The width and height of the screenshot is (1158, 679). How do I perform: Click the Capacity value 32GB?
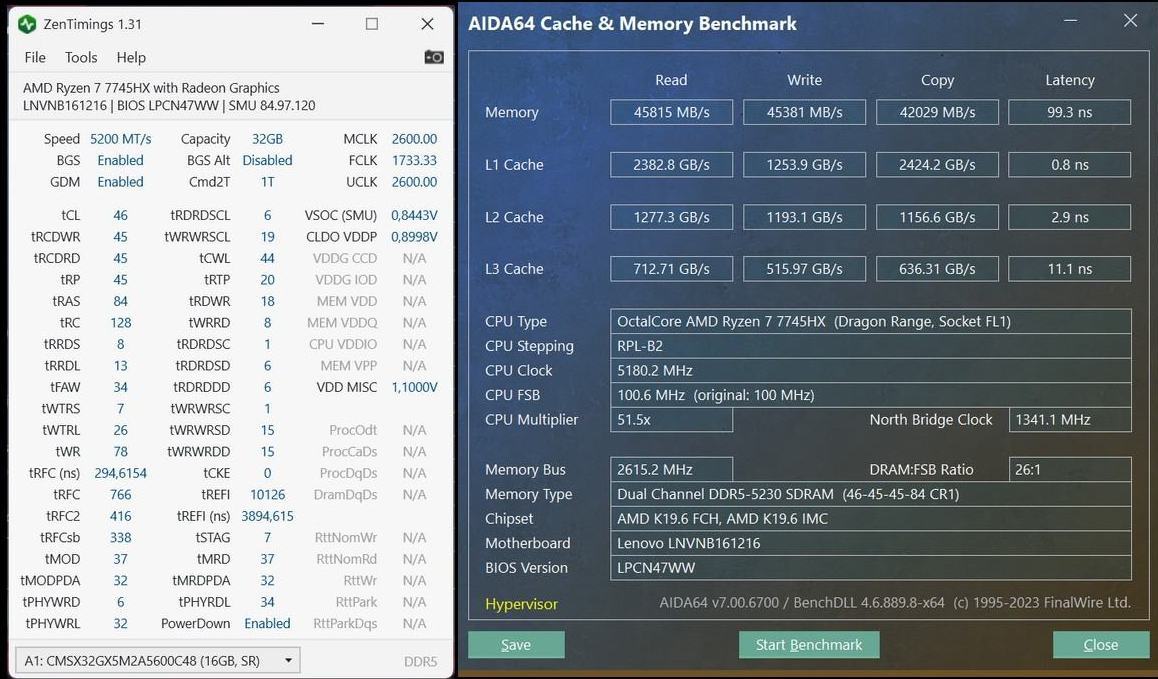click(x=267, y=139)
